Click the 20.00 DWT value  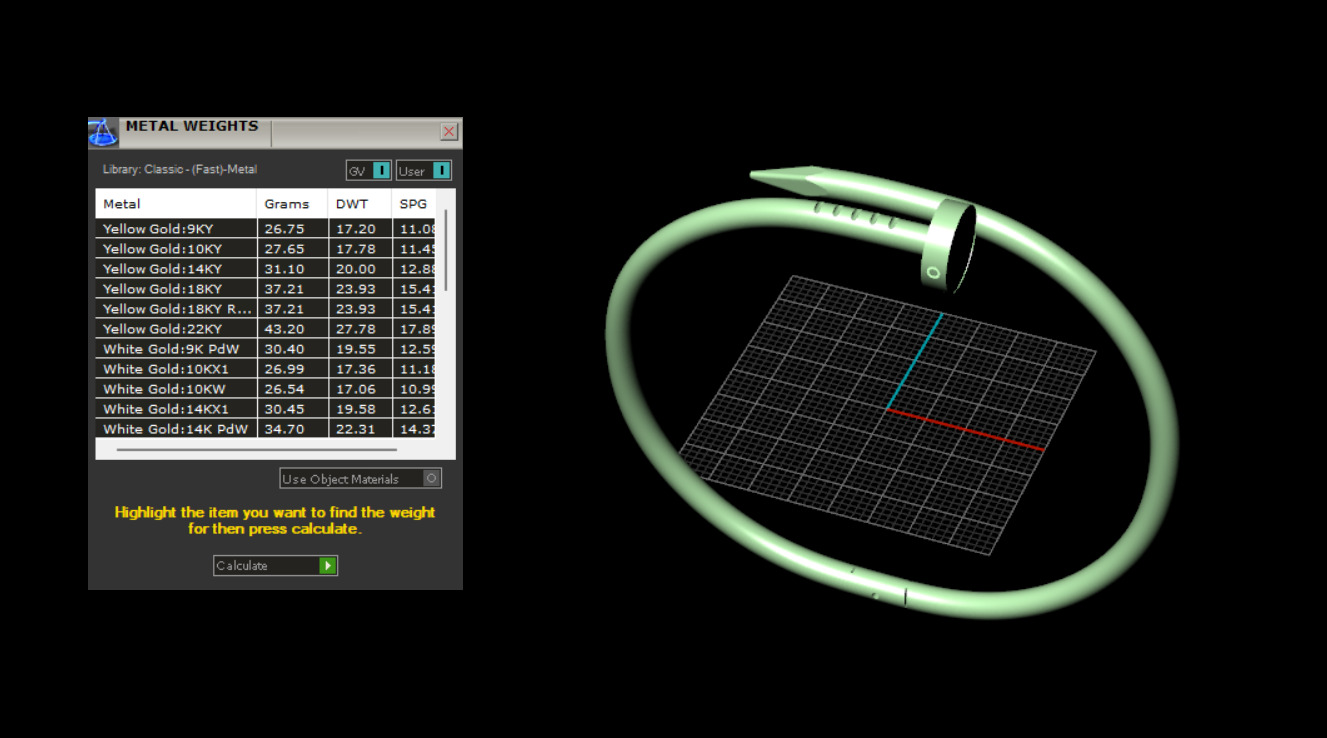356,269
